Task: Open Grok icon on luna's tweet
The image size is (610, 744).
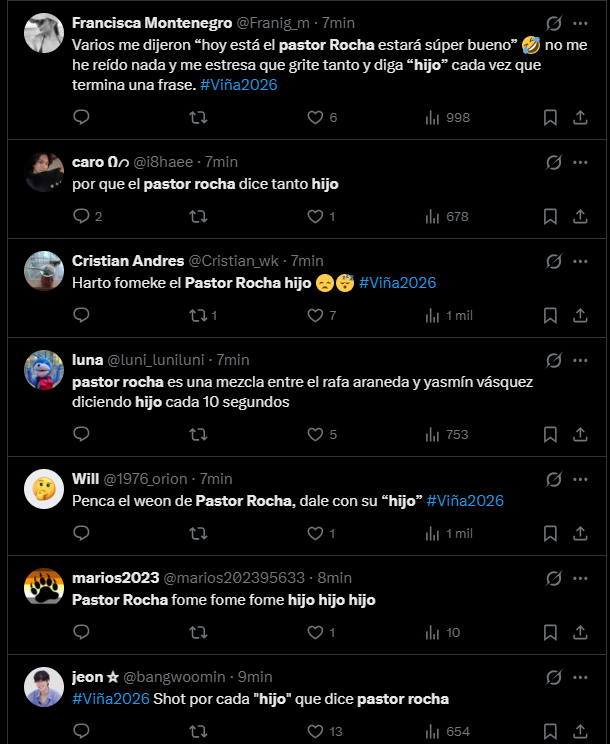Action: pos(553,360)
